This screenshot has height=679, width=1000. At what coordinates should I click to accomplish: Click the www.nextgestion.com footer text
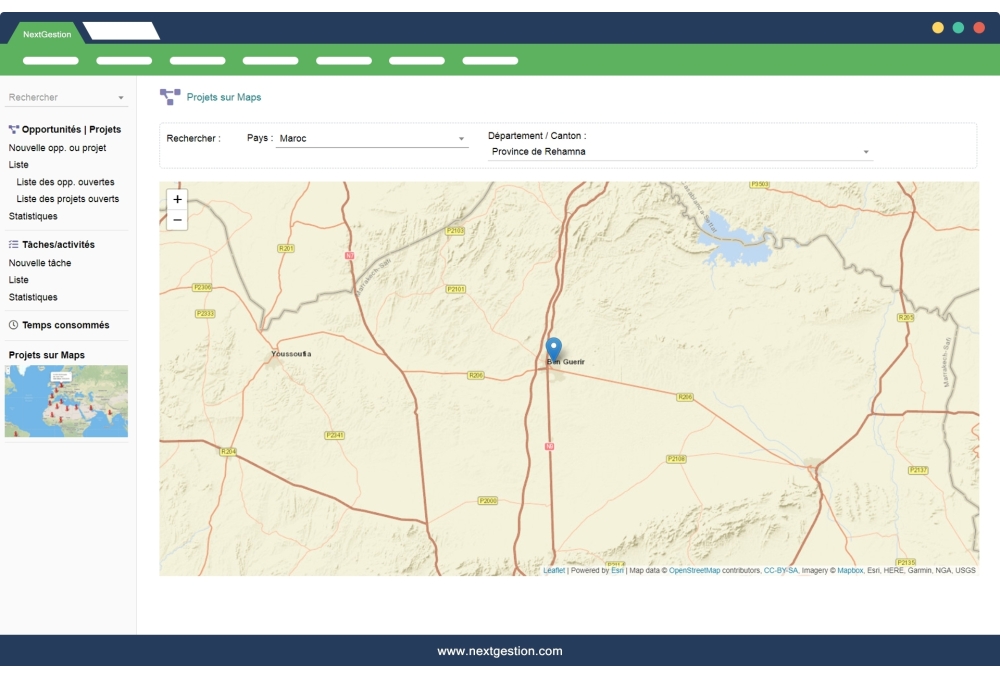[x=500, y=650]
